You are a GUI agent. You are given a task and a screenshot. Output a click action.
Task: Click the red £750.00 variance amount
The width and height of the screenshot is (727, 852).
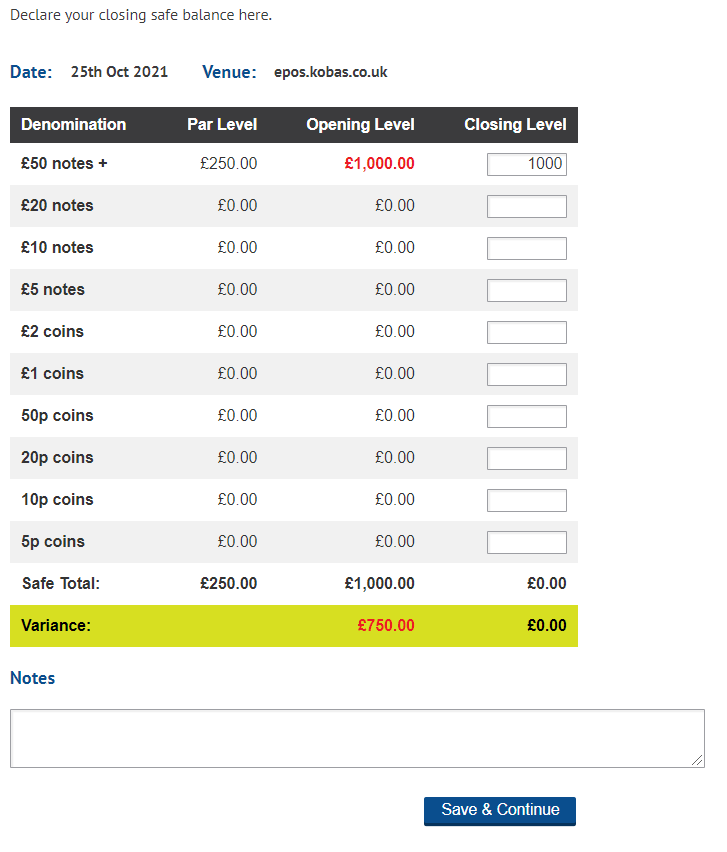386,626
